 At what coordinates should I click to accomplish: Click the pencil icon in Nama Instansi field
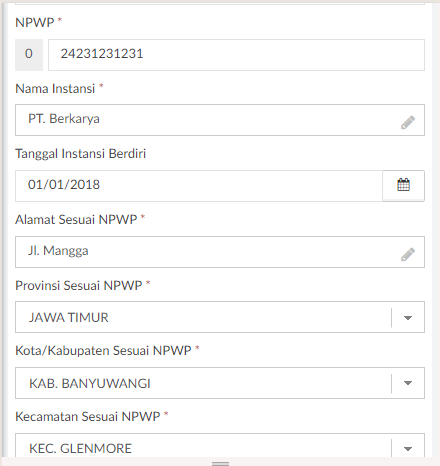408,122
